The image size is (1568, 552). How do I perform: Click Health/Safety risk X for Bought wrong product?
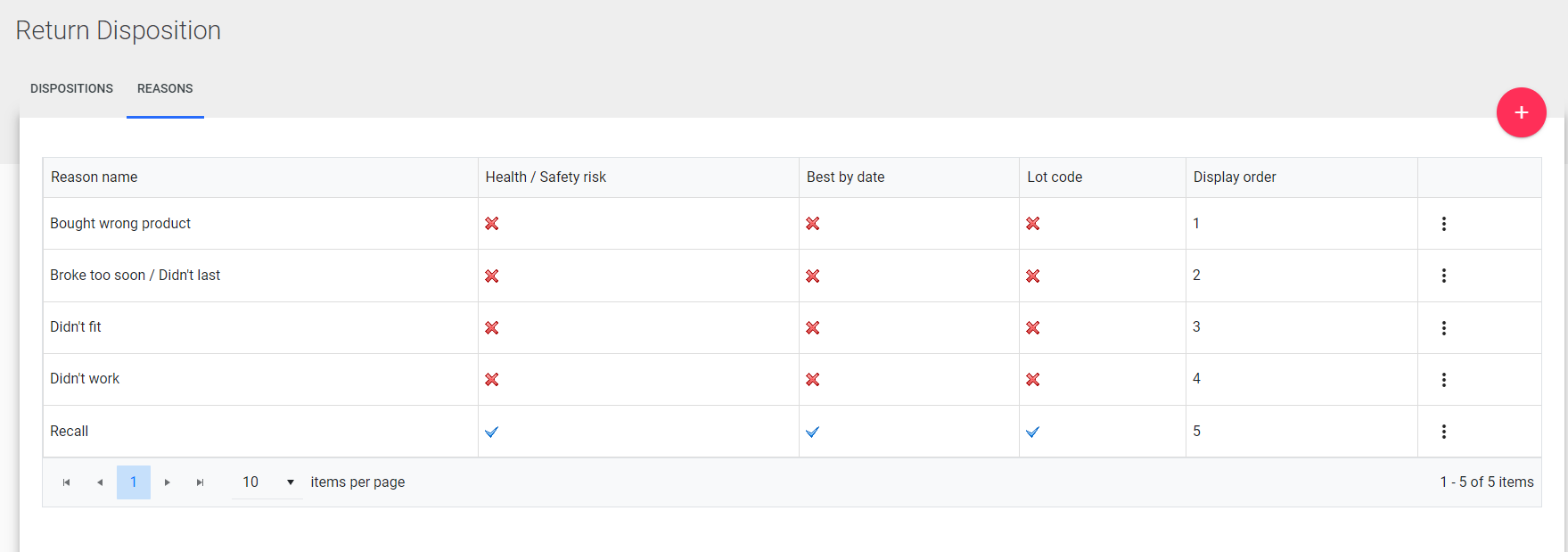click(x=492, y=224)
